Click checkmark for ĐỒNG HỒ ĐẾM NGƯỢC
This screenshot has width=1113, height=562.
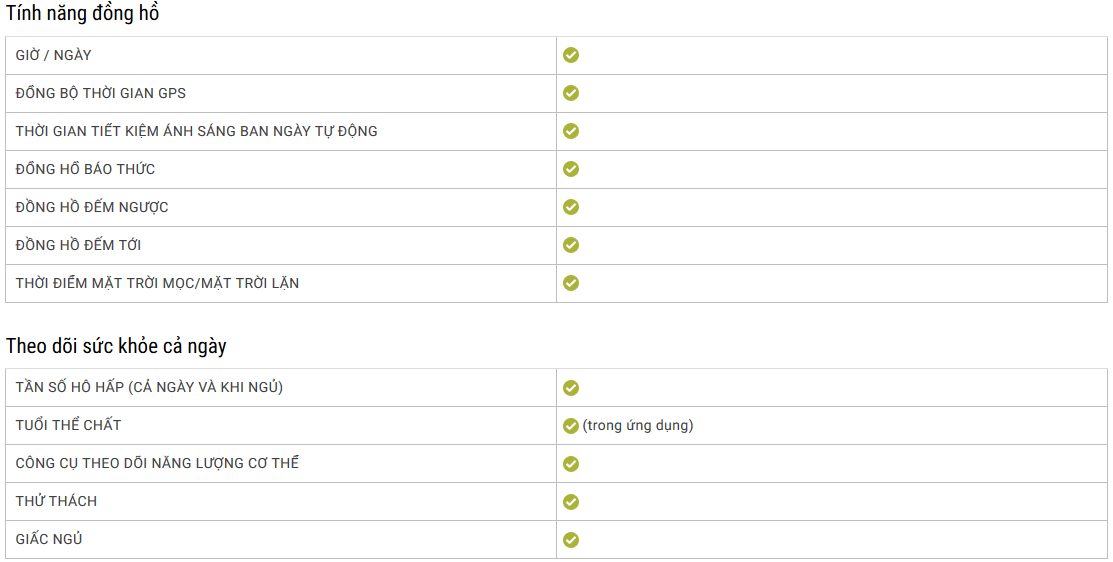[x=571, y=207]
